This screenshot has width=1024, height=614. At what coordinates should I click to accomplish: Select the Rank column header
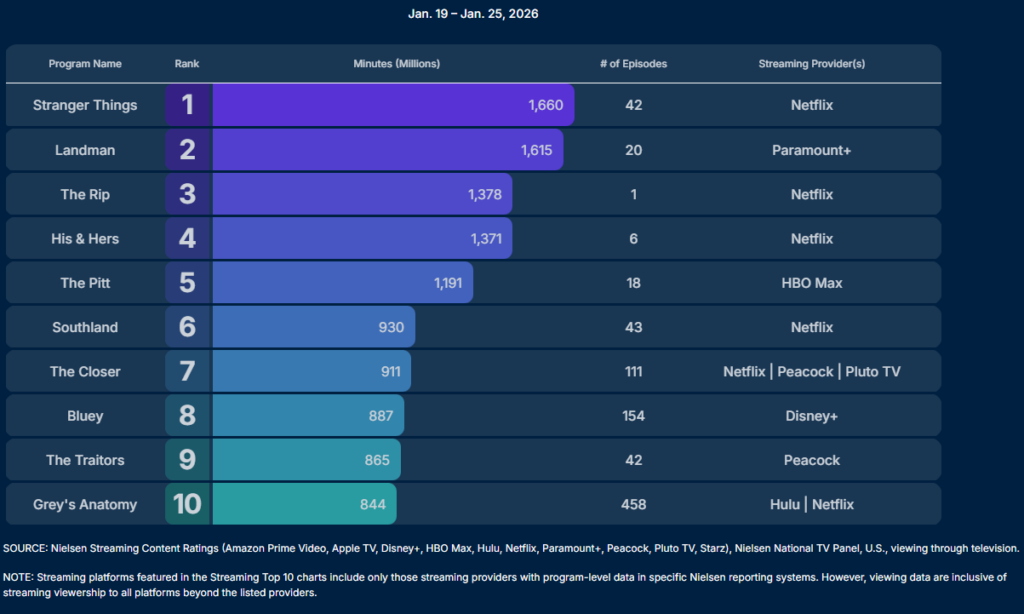(187, 64)
